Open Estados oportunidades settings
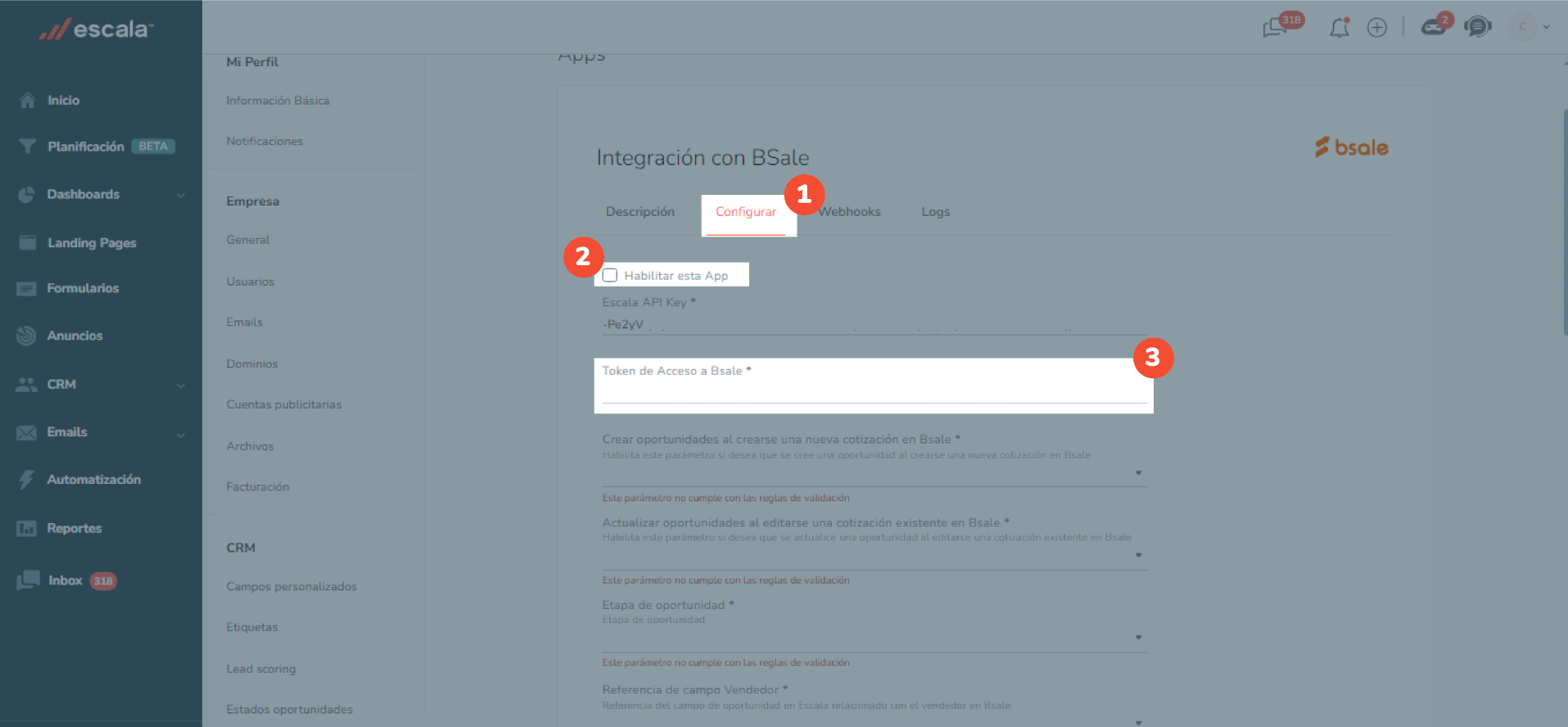 [x=290, y=710]
